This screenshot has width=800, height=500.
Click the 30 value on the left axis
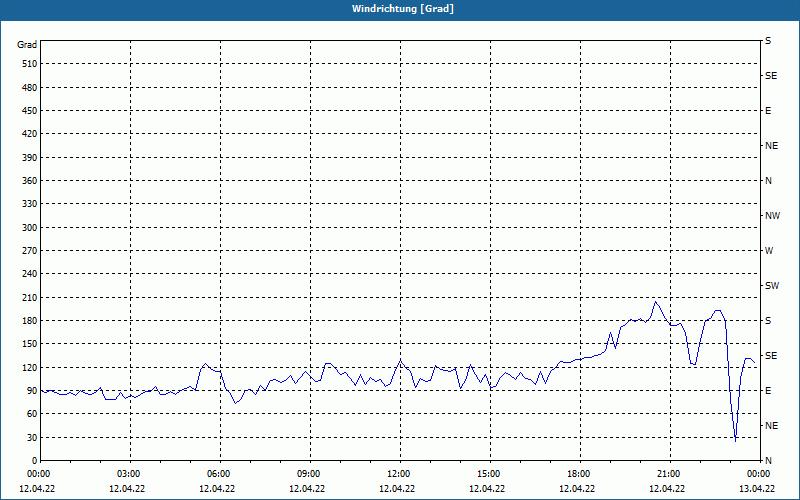point(32,437)
